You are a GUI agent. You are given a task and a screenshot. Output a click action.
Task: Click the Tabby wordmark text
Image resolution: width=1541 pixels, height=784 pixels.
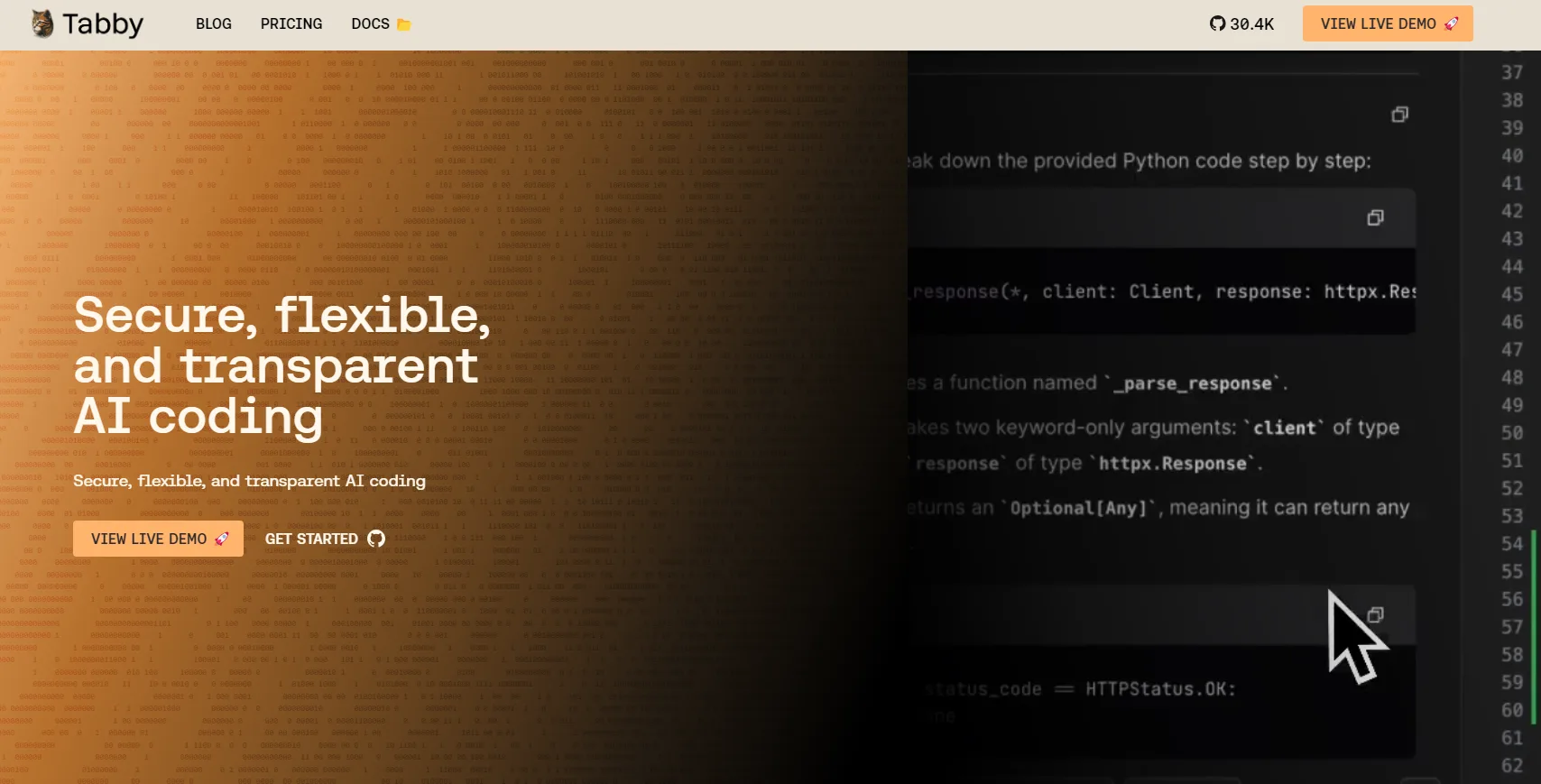click(x=103, y=24)
